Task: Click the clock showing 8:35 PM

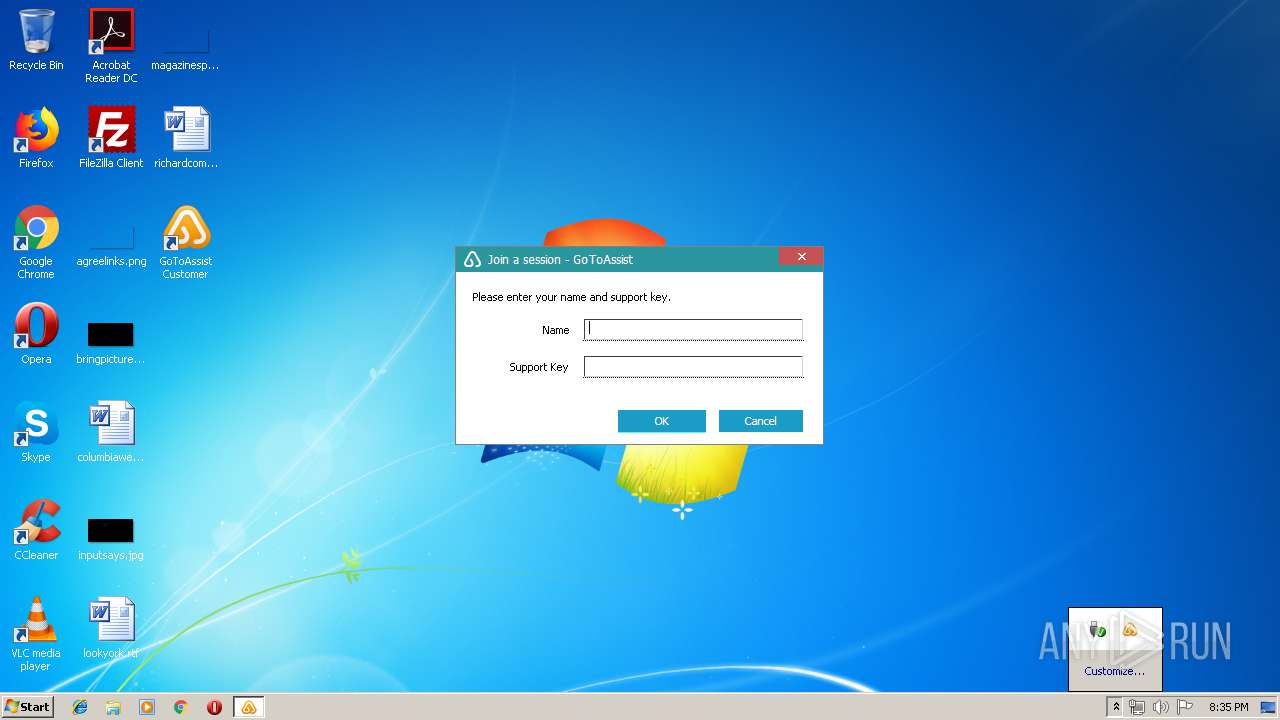Action: coord(1228,707)
